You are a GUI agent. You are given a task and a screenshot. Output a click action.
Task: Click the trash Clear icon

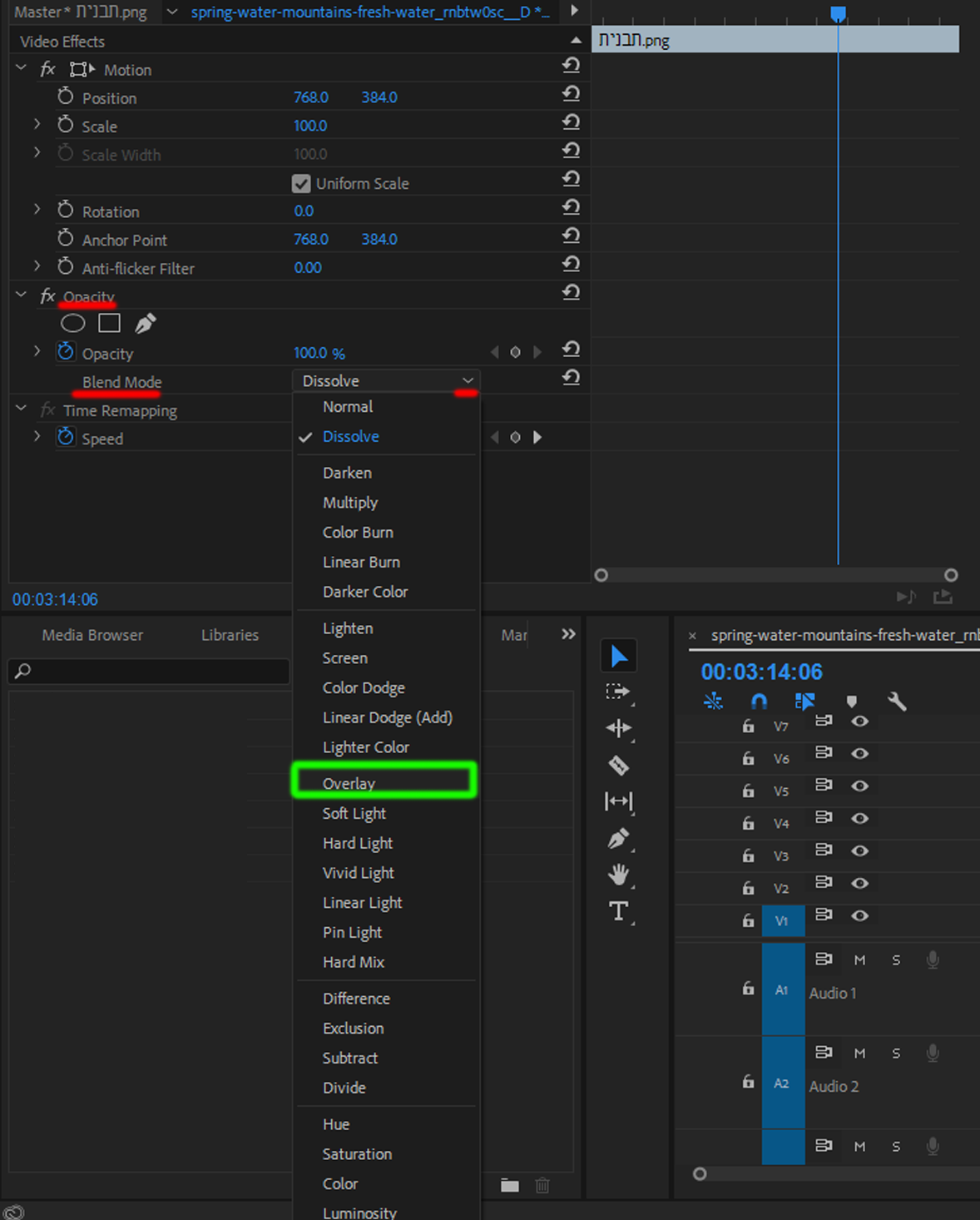(x=542, y=1185)
